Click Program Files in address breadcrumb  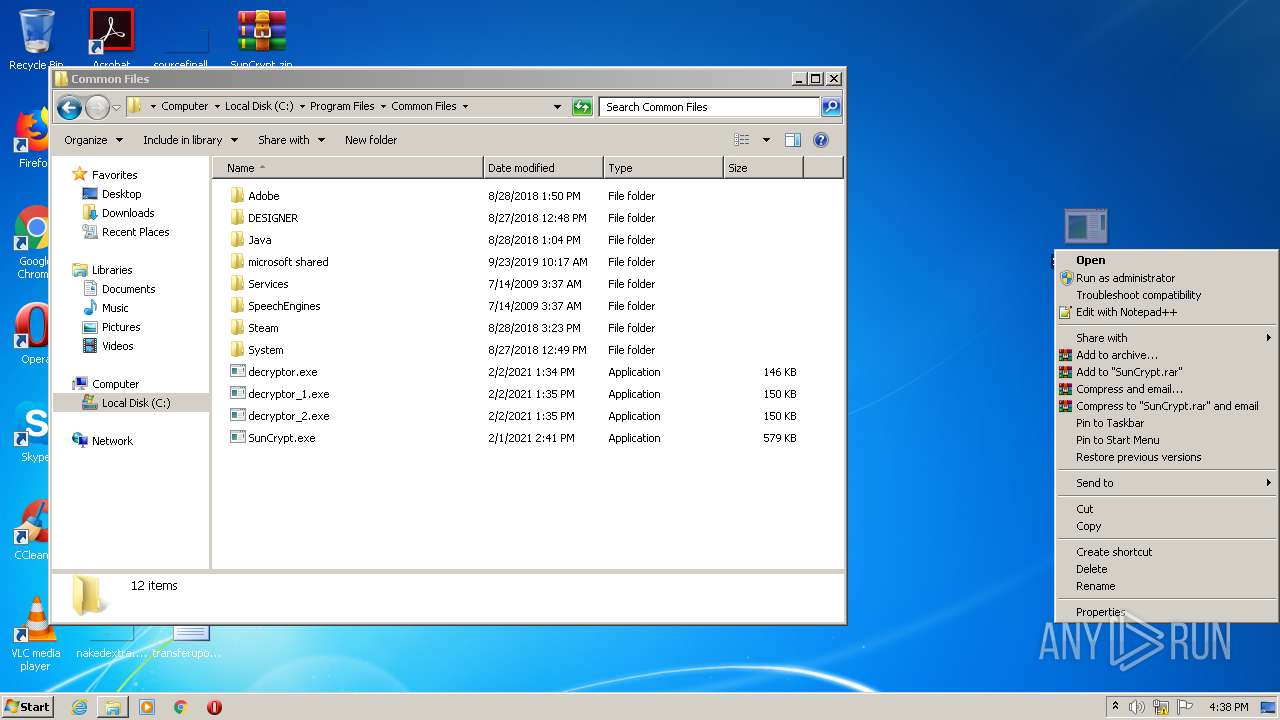click(x=342, y=106)
